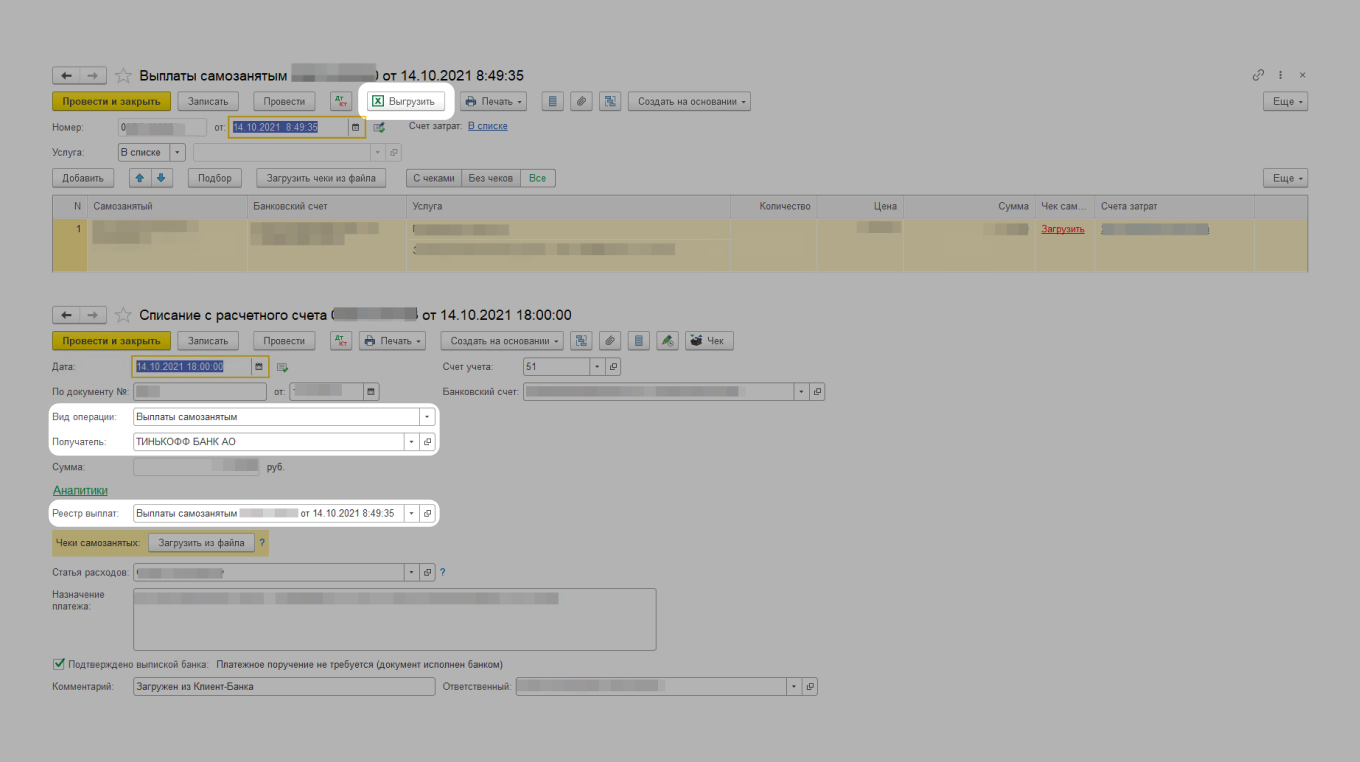The height and width of the screenshot is (762, 1360).
Task: Open the Печать menu in the lower document
Action: [x=392, y=341]
